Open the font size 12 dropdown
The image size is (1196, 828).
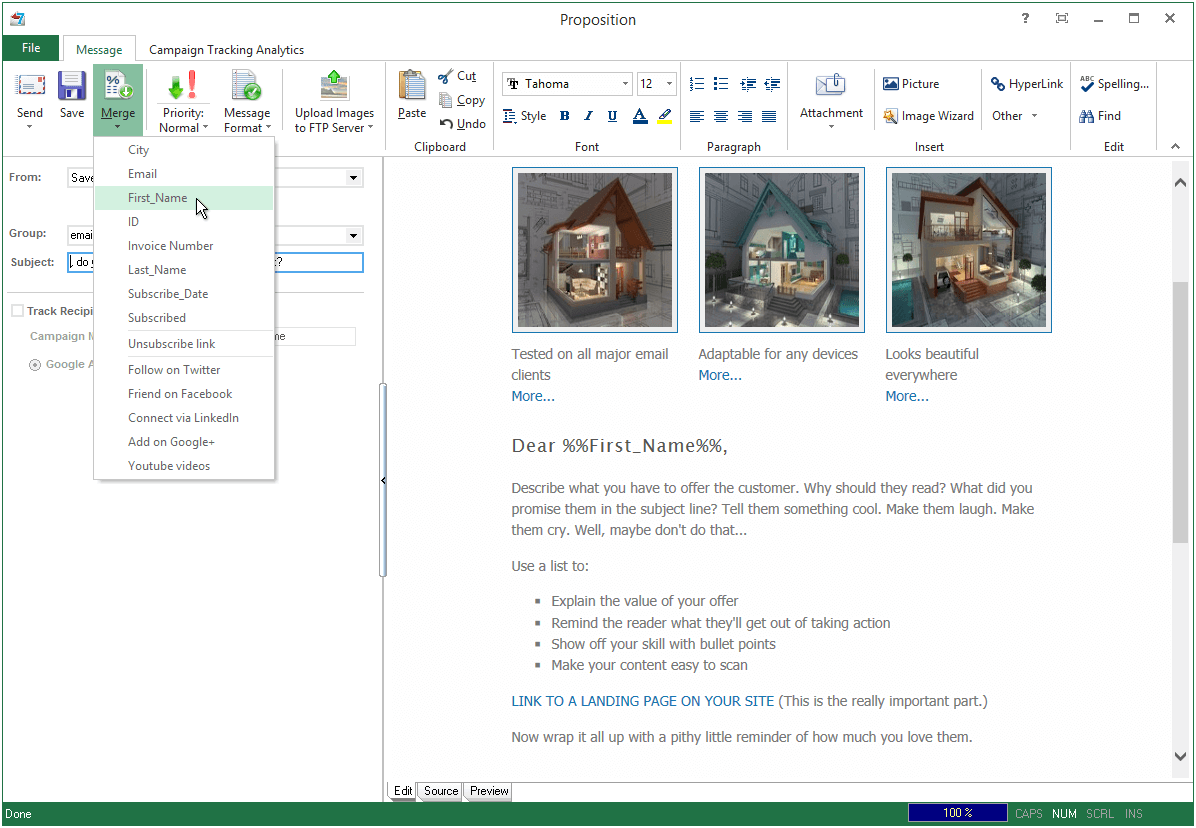point(669,84)
